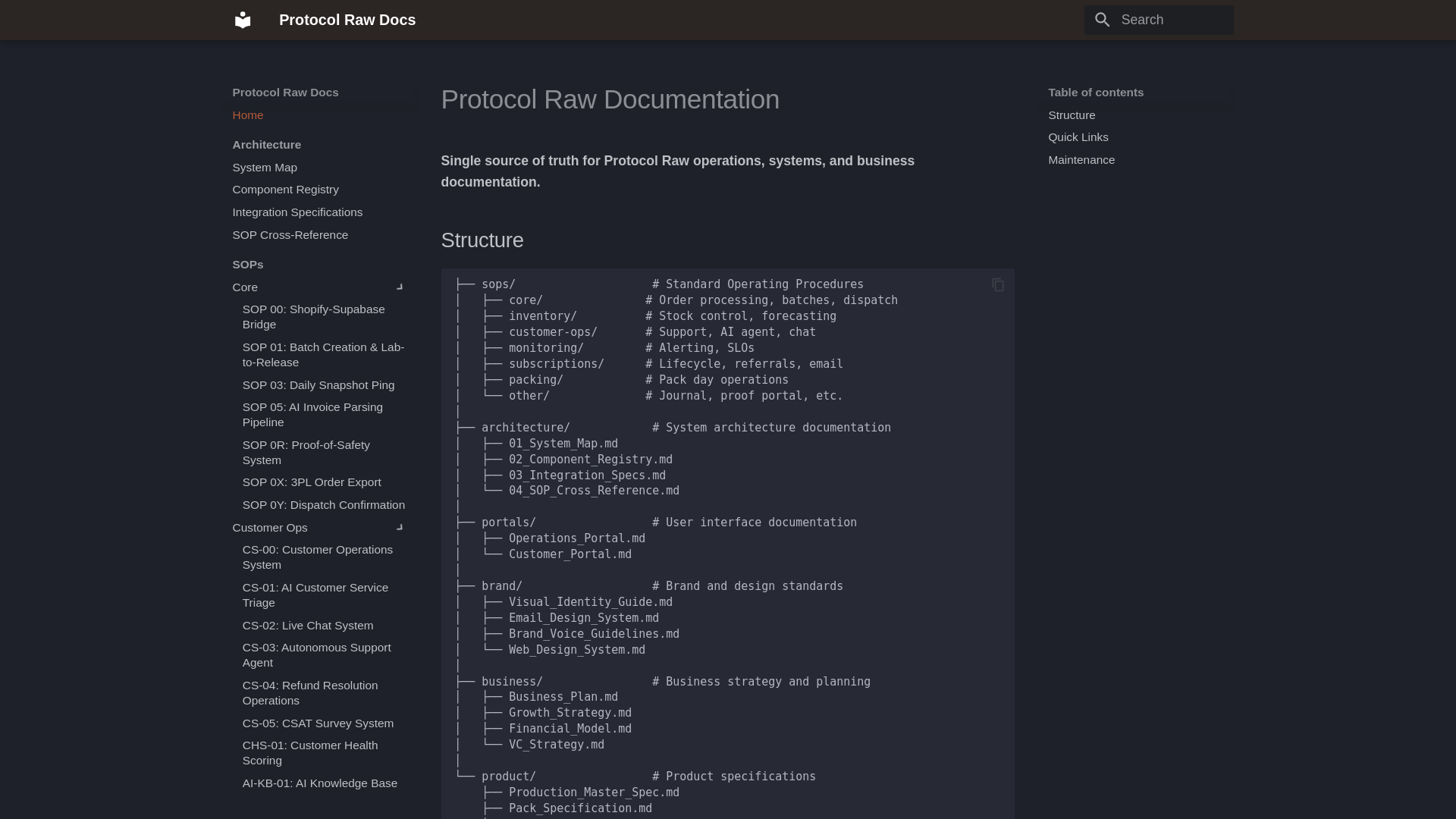The image size is (1456, 819).
Task: Click the Protocol Raw Documentation page heading
Action: click(x=610, y=99)
